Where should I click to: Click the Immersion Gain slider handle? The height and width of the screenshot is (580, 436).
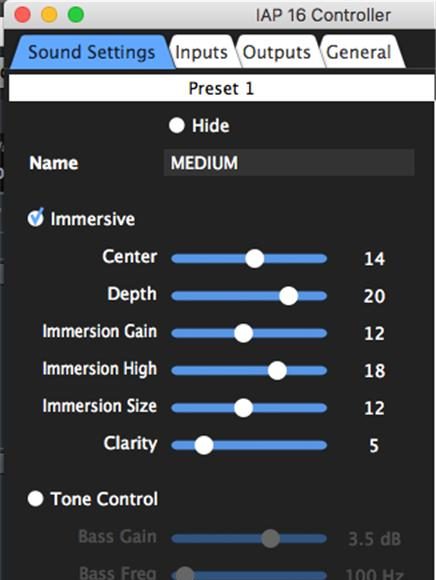(243, 333)
